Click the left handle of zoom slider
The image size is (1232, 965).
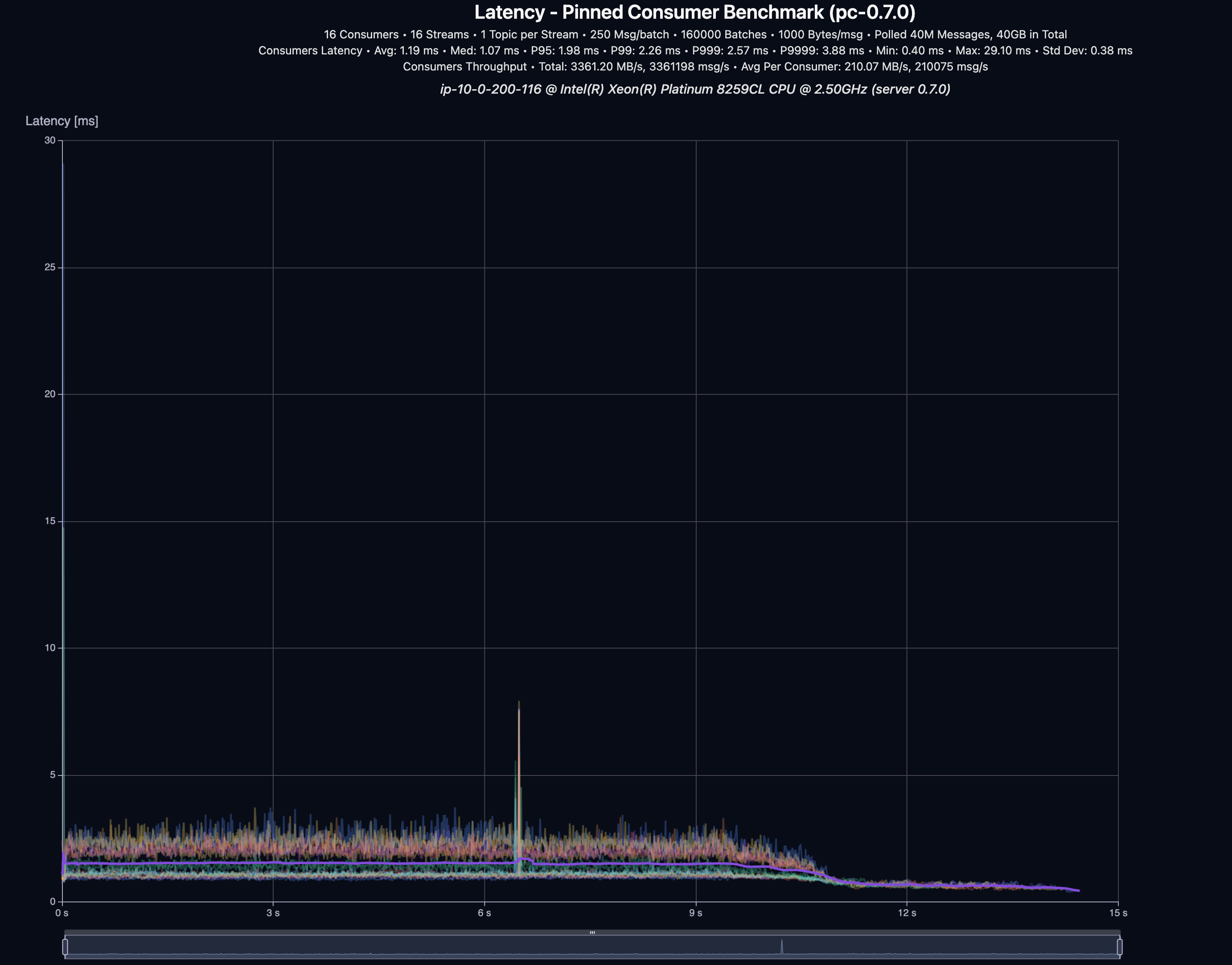tap(65, 946)
